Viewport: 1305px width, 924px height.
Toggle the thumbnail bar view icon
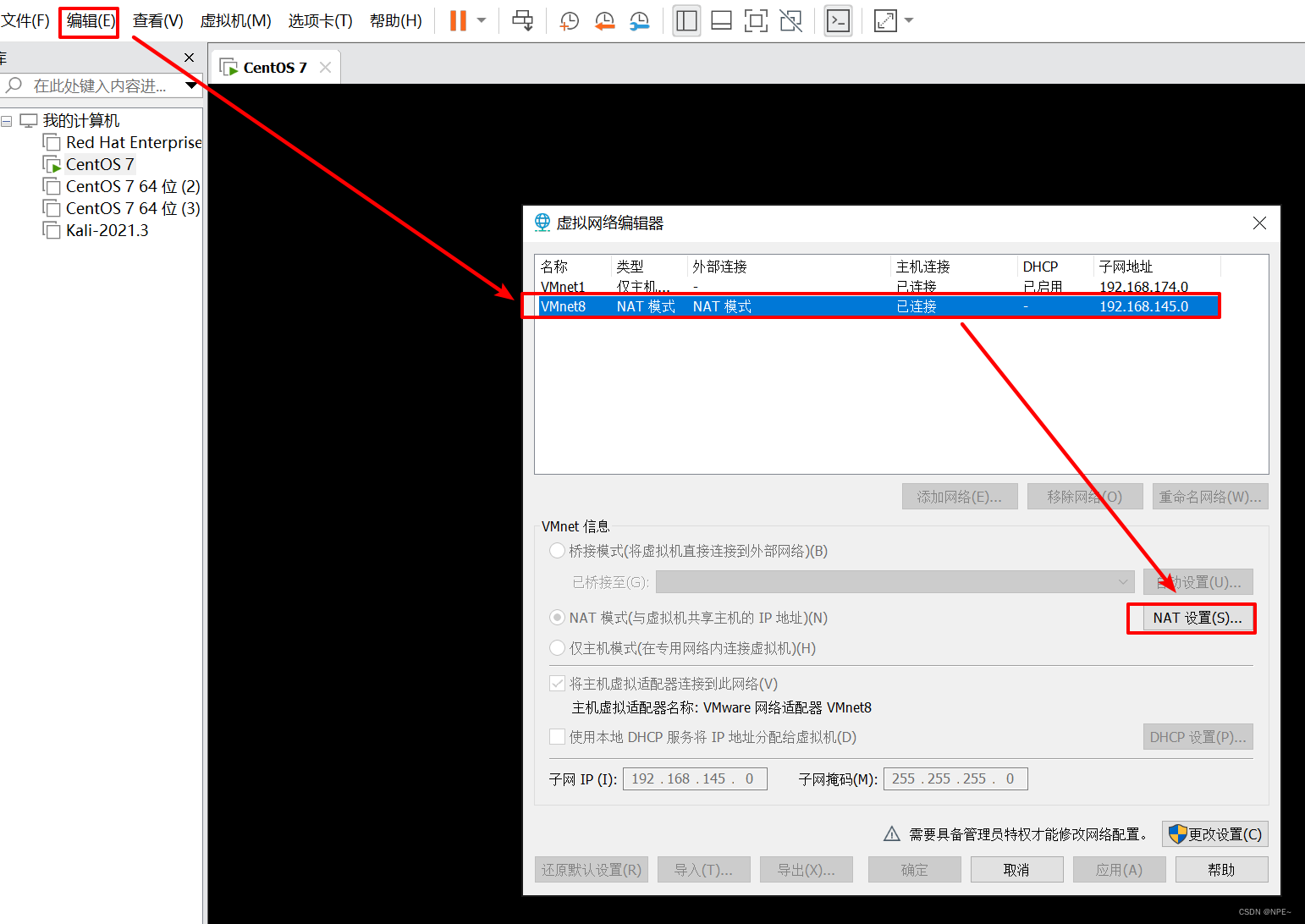(721, 20)
